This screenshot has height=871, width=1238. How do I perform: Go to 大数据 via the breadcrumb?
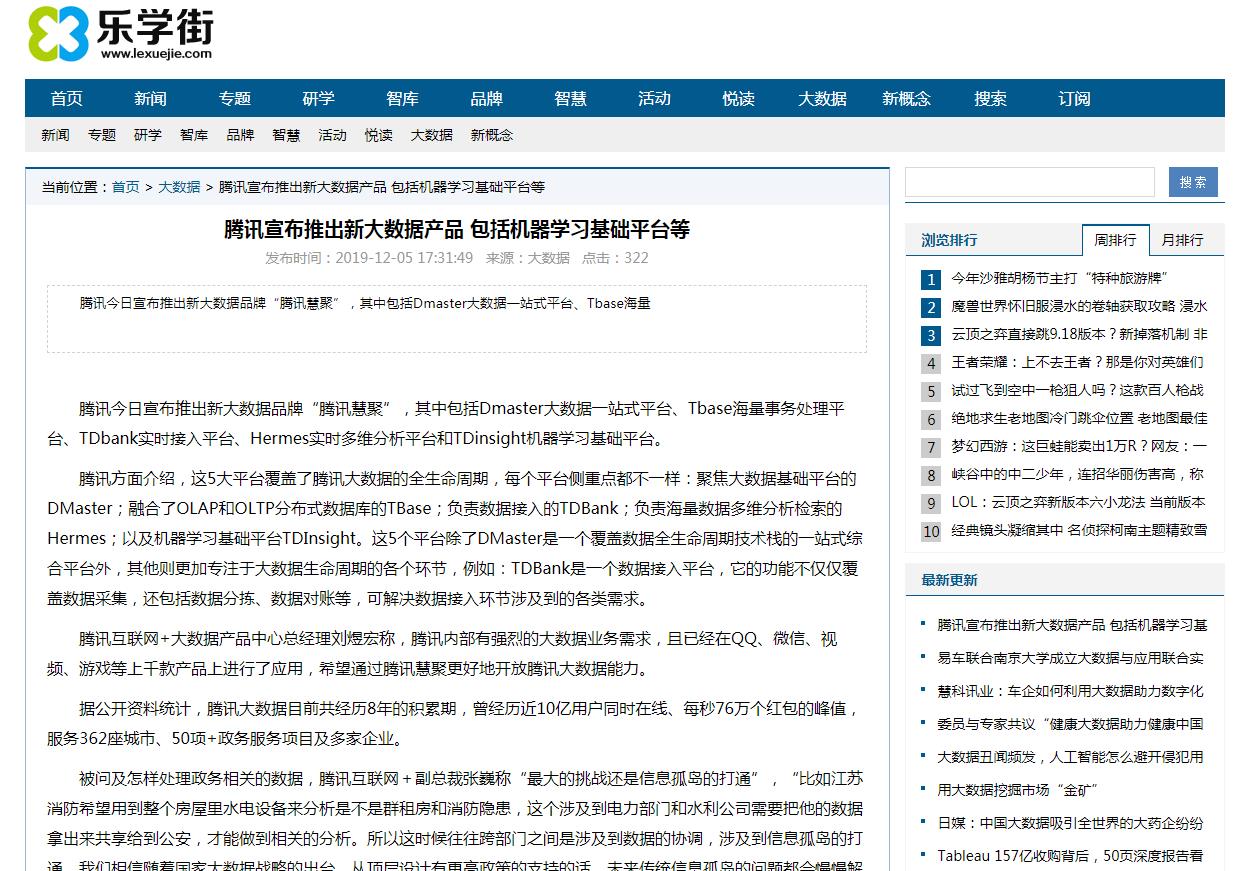click(x=179, y=187)
